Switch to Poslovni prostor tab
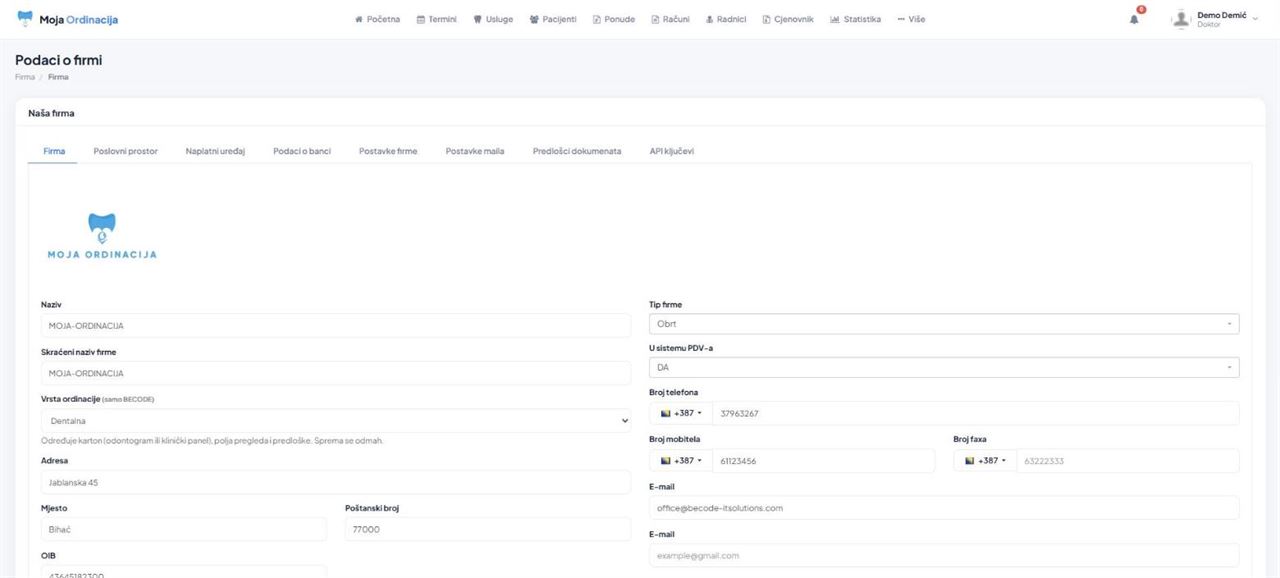 (125, 151)
